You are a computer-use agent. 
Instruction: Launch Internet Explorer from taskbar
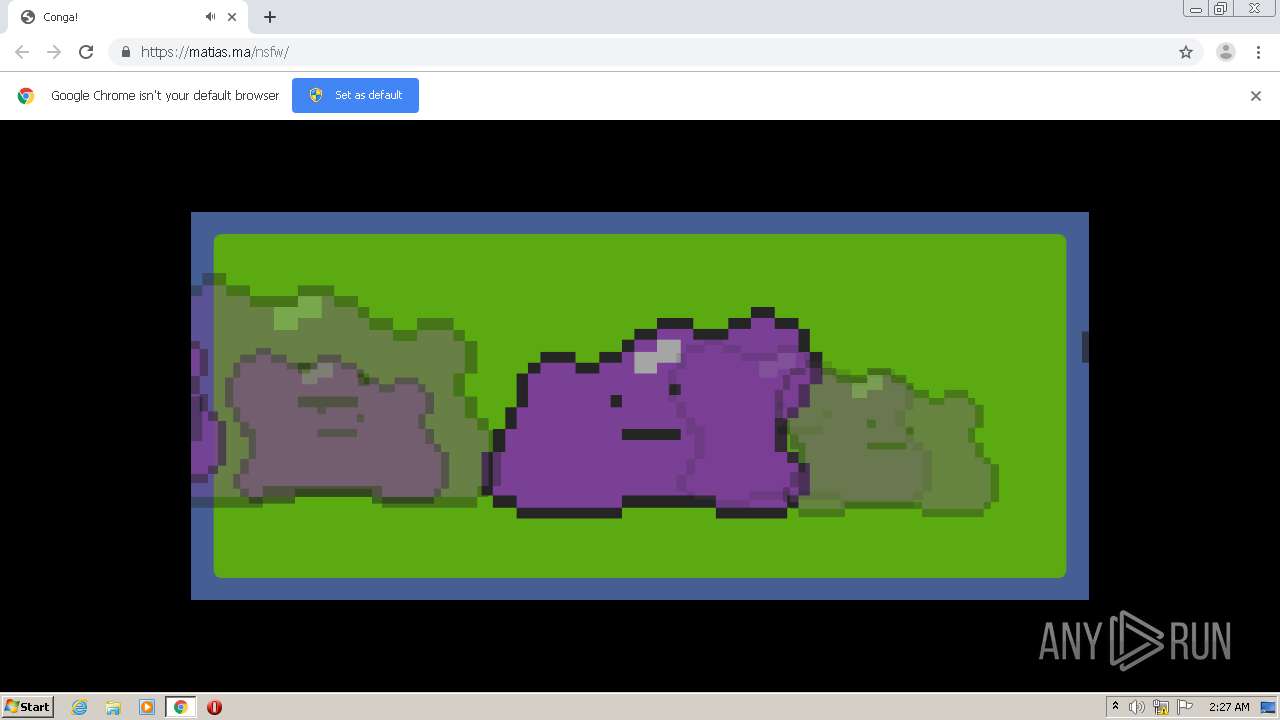(x=80, y=707)
